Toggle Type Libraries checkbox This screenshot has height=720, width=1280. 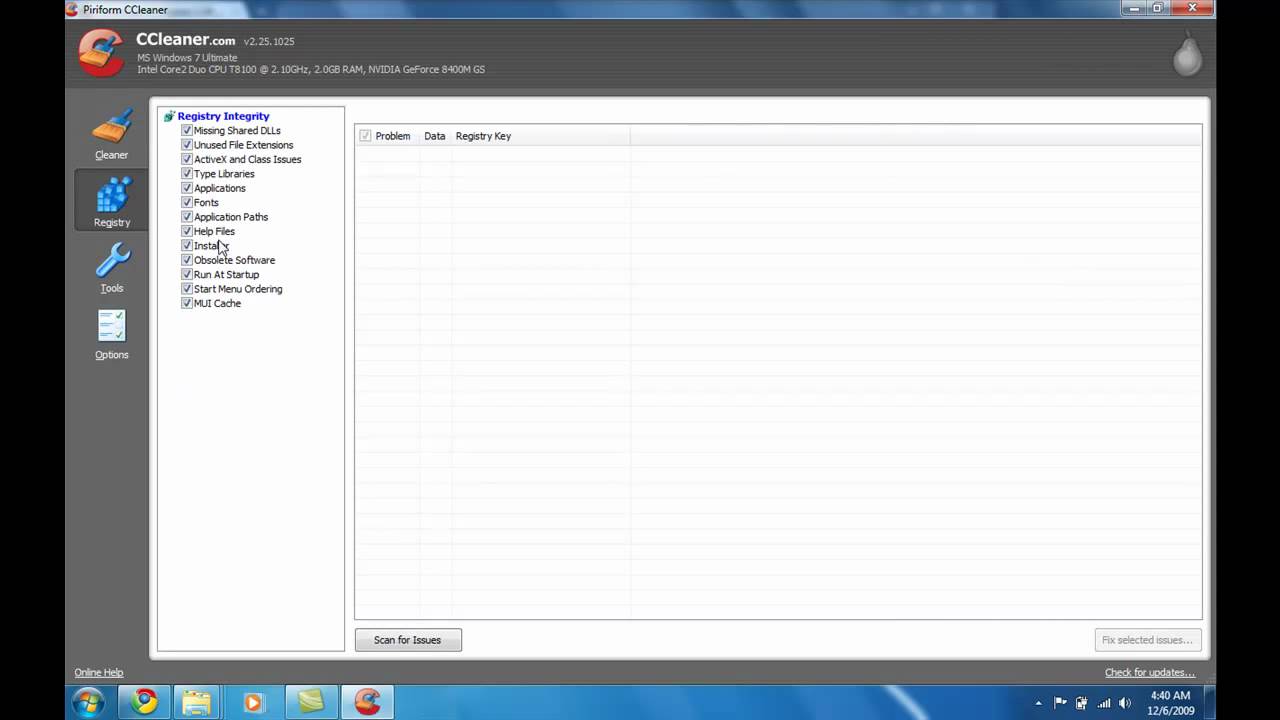coord(187,173)
